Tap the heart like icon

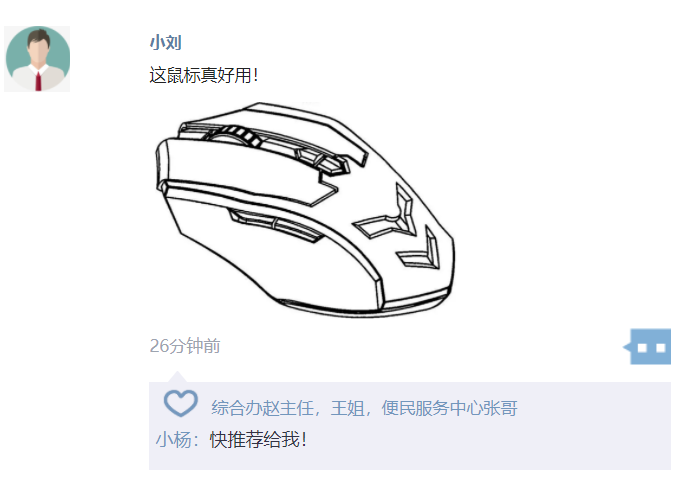pyautogui.click(x=181, y=403)
